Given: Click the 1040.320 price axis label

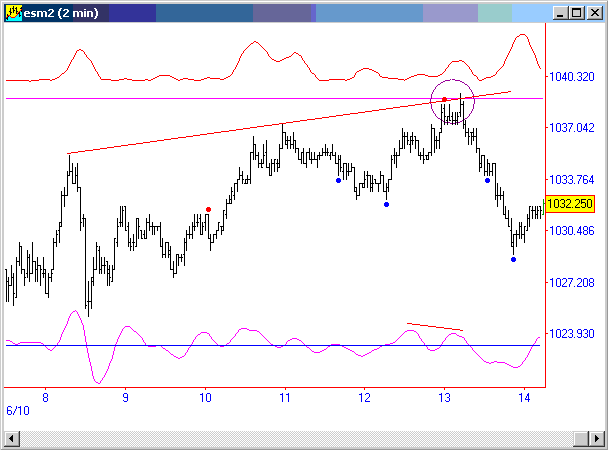Looking at the screenshot, I should 573,76.
